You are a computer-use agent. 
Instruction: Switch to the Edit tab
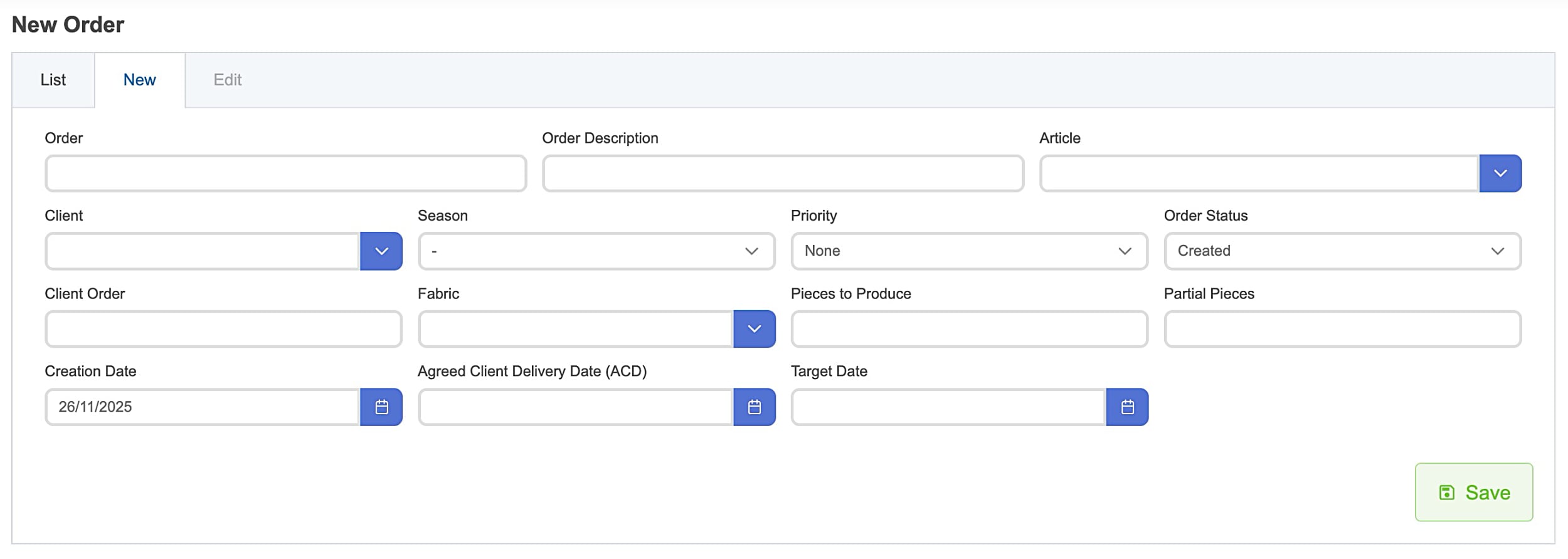tap(227, 80)
